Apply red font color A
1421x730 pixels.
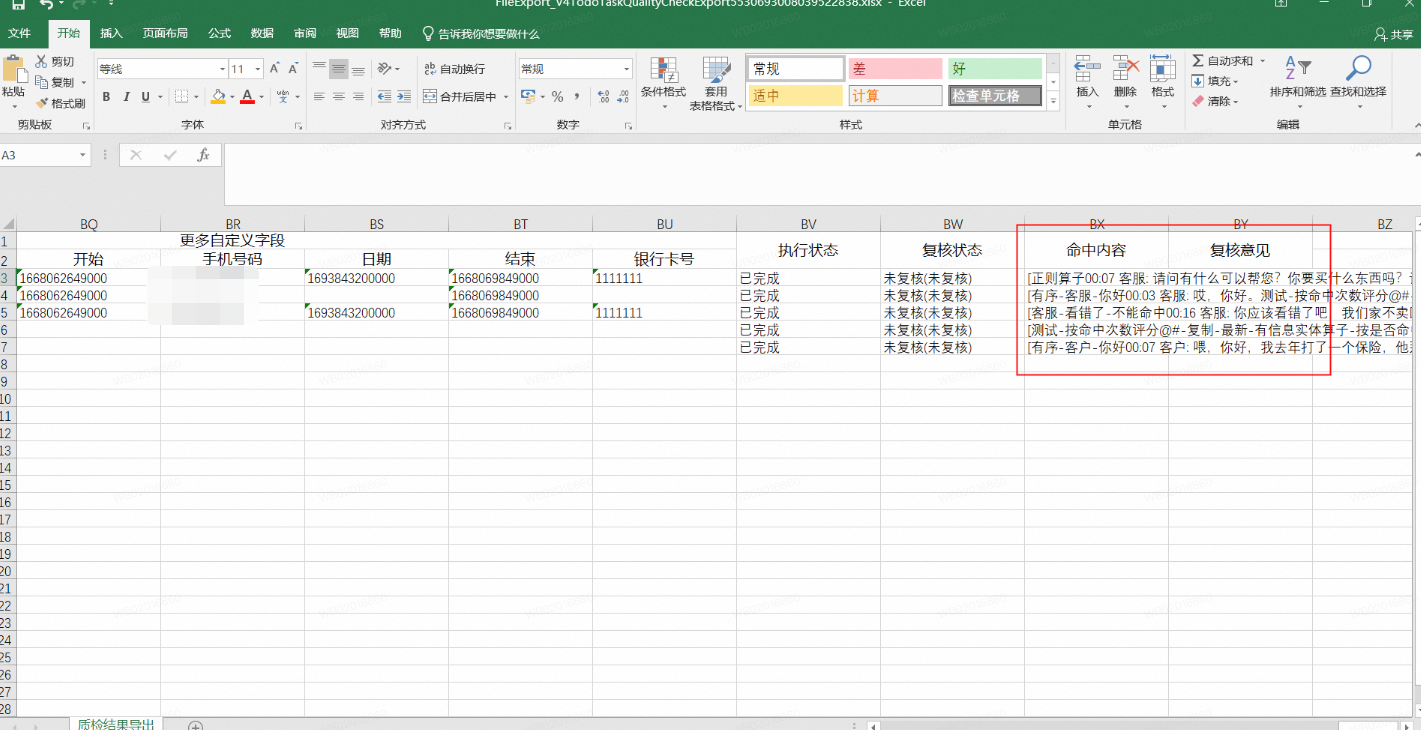(x=247, y=97)
